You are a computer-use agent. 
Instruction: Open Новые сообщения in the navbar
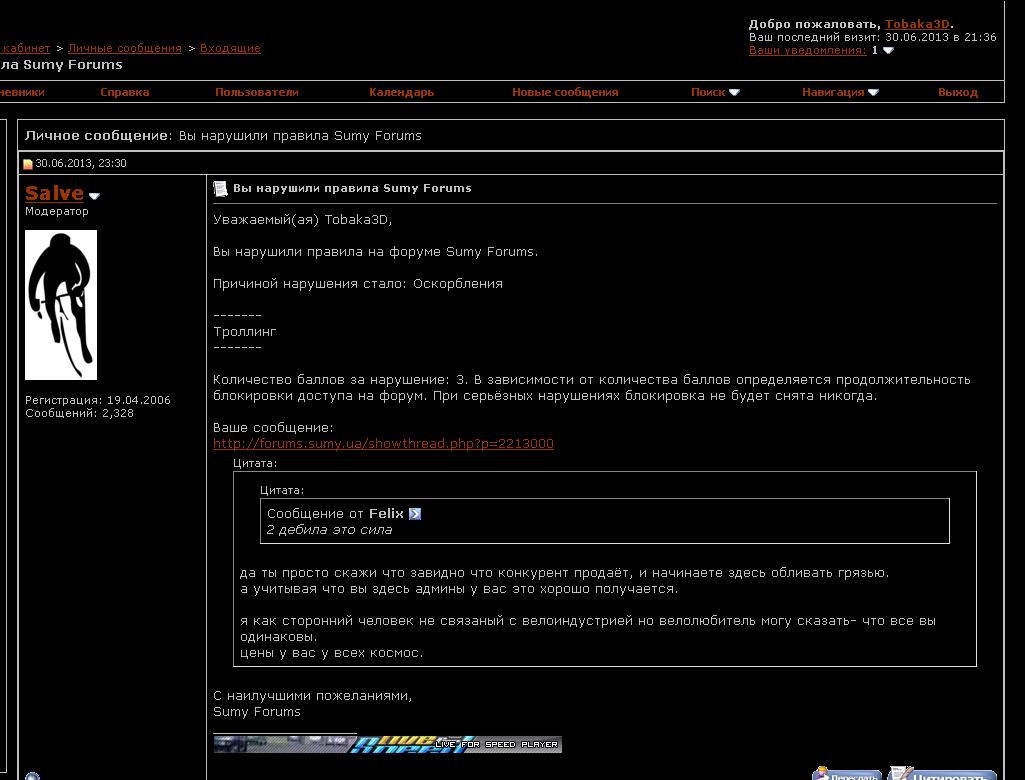point(565,92)
